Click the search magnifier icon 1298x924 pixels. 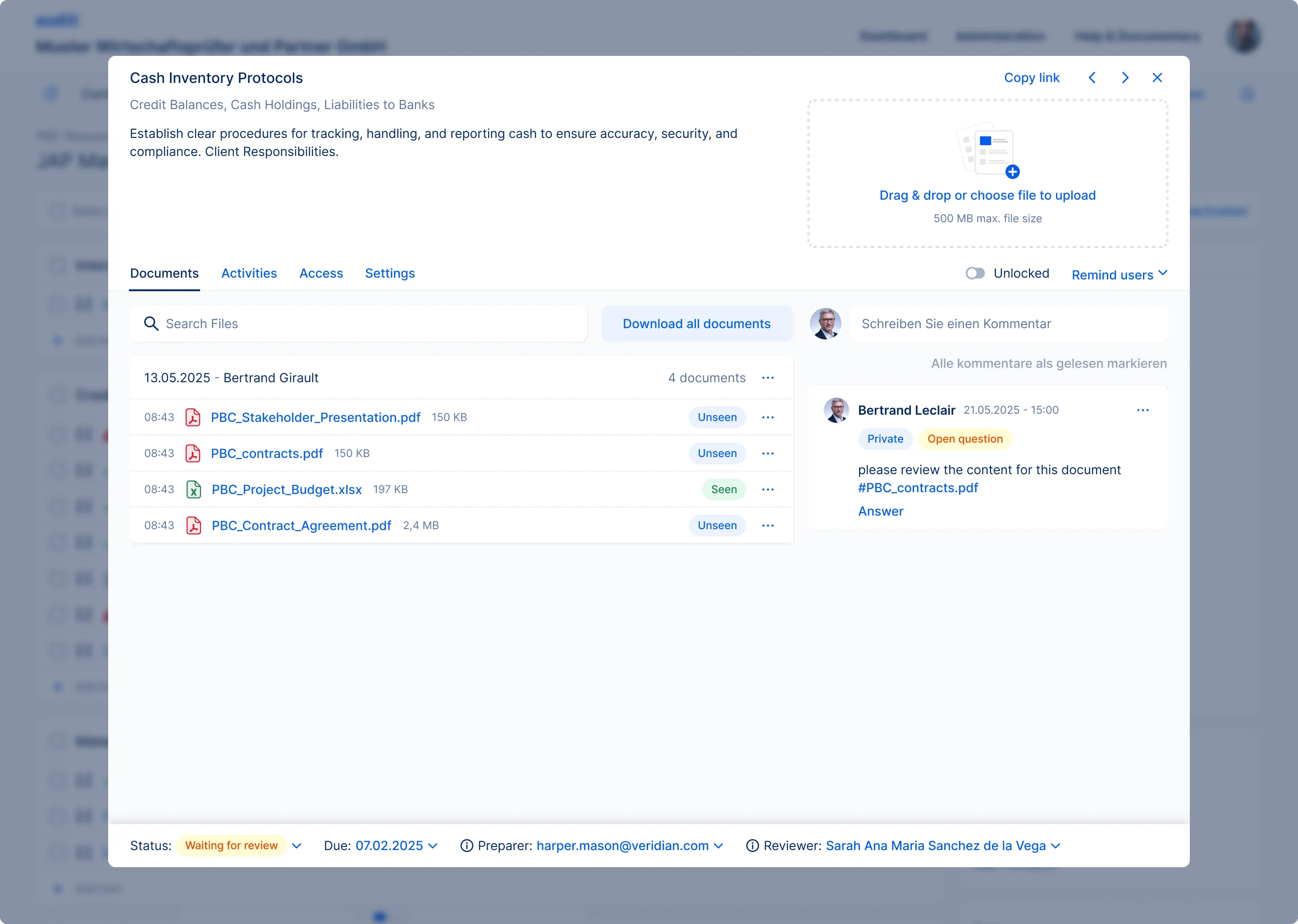coord(151,324)
